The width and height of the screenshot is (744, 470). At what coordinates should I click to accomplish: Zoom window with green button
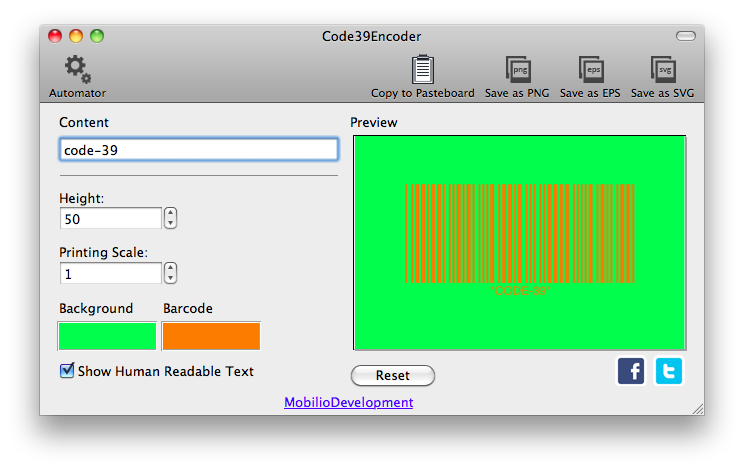pyautogui.click(x=97, y=36)
